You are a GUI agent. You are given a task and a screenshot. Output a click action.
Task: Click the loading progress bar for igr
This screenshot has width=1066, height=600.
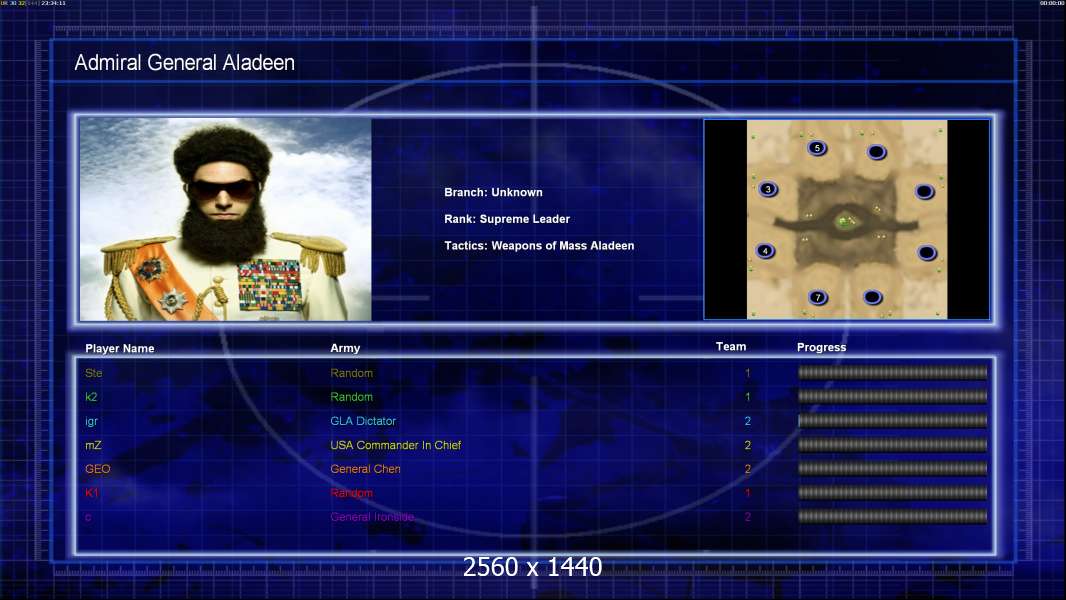click(892, 421)
